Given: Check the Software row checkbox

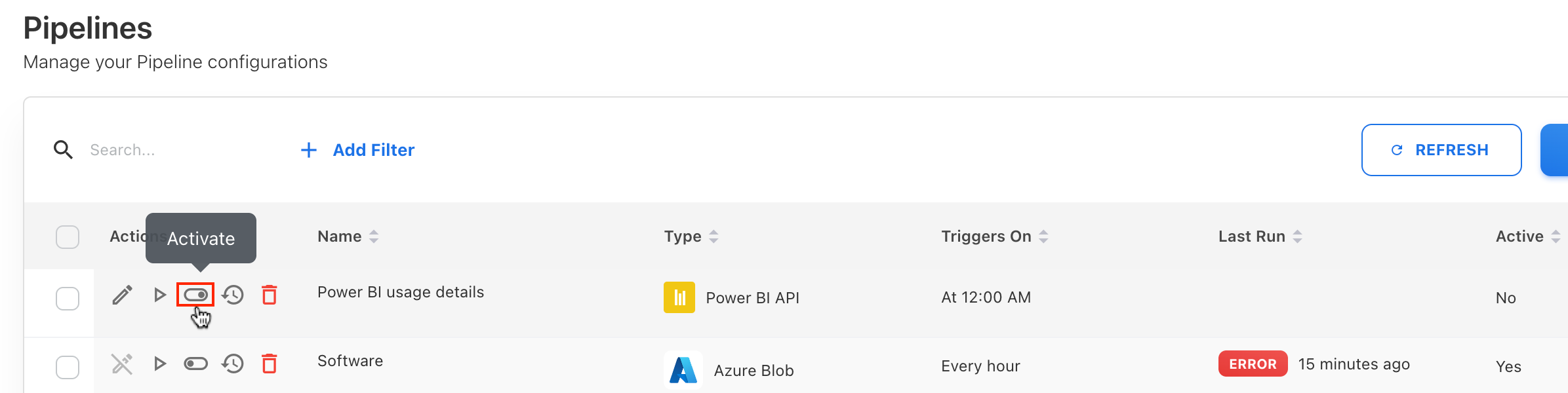Looking at the screenshot, I should [x=68, y=367].
